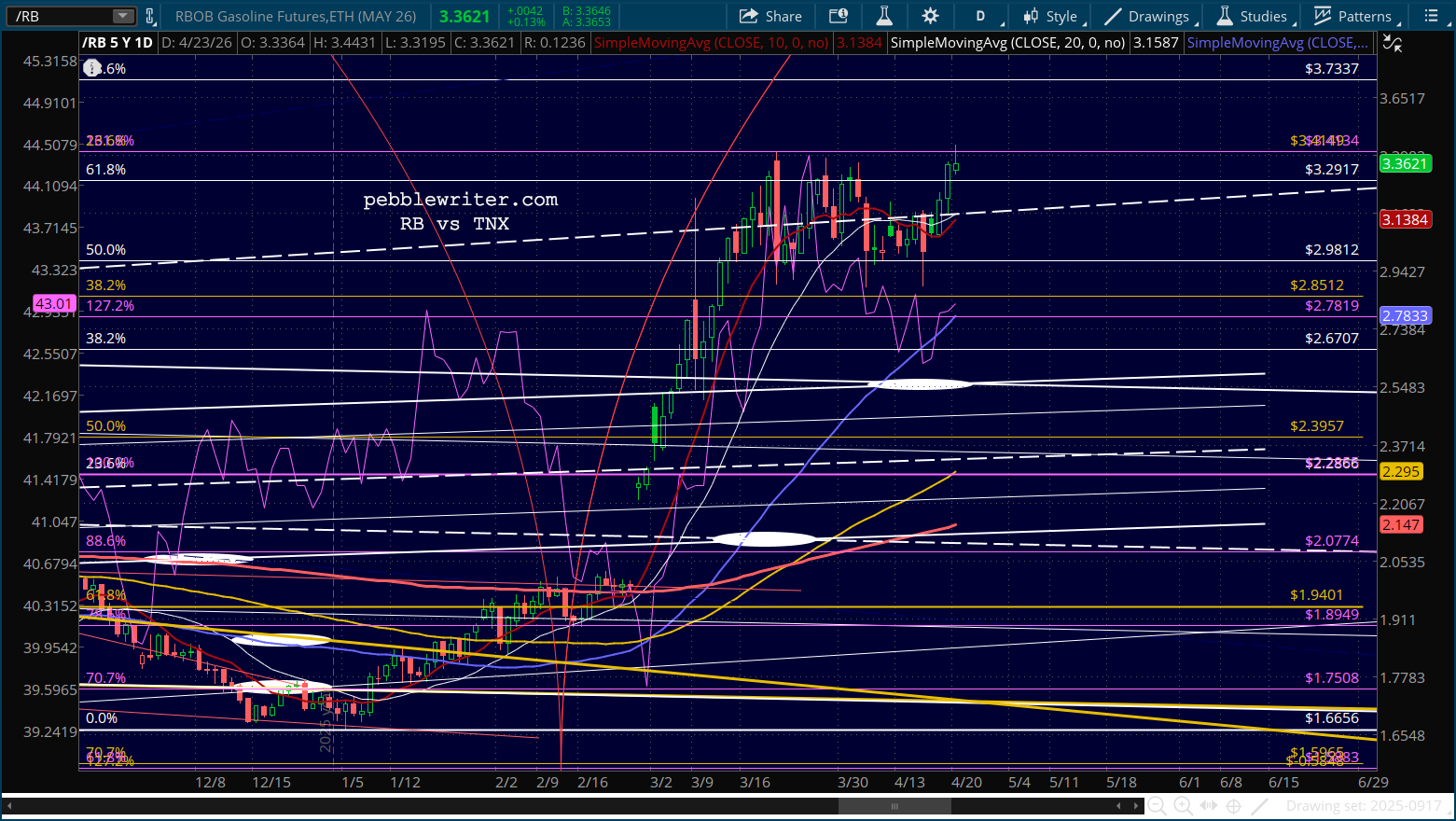Zoom out using the magnifier minus icon

click(1157, 806)
